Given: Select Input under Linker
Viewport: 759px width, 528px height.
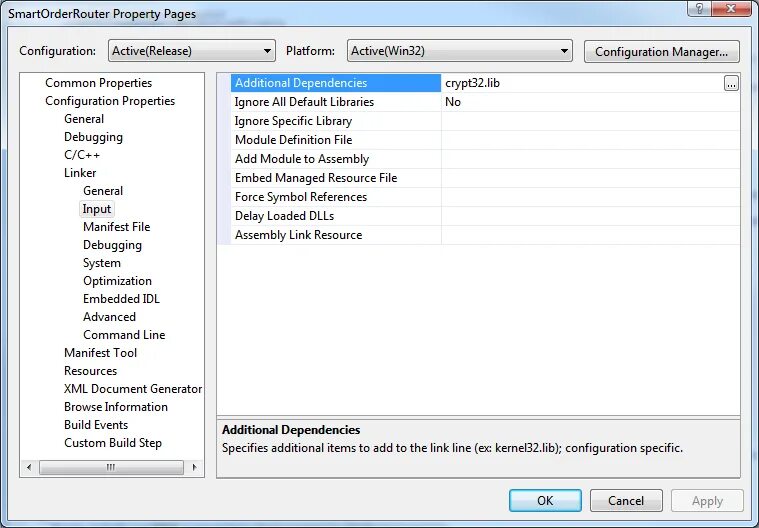Looking at the screenshot, I should tap(97, 209).
